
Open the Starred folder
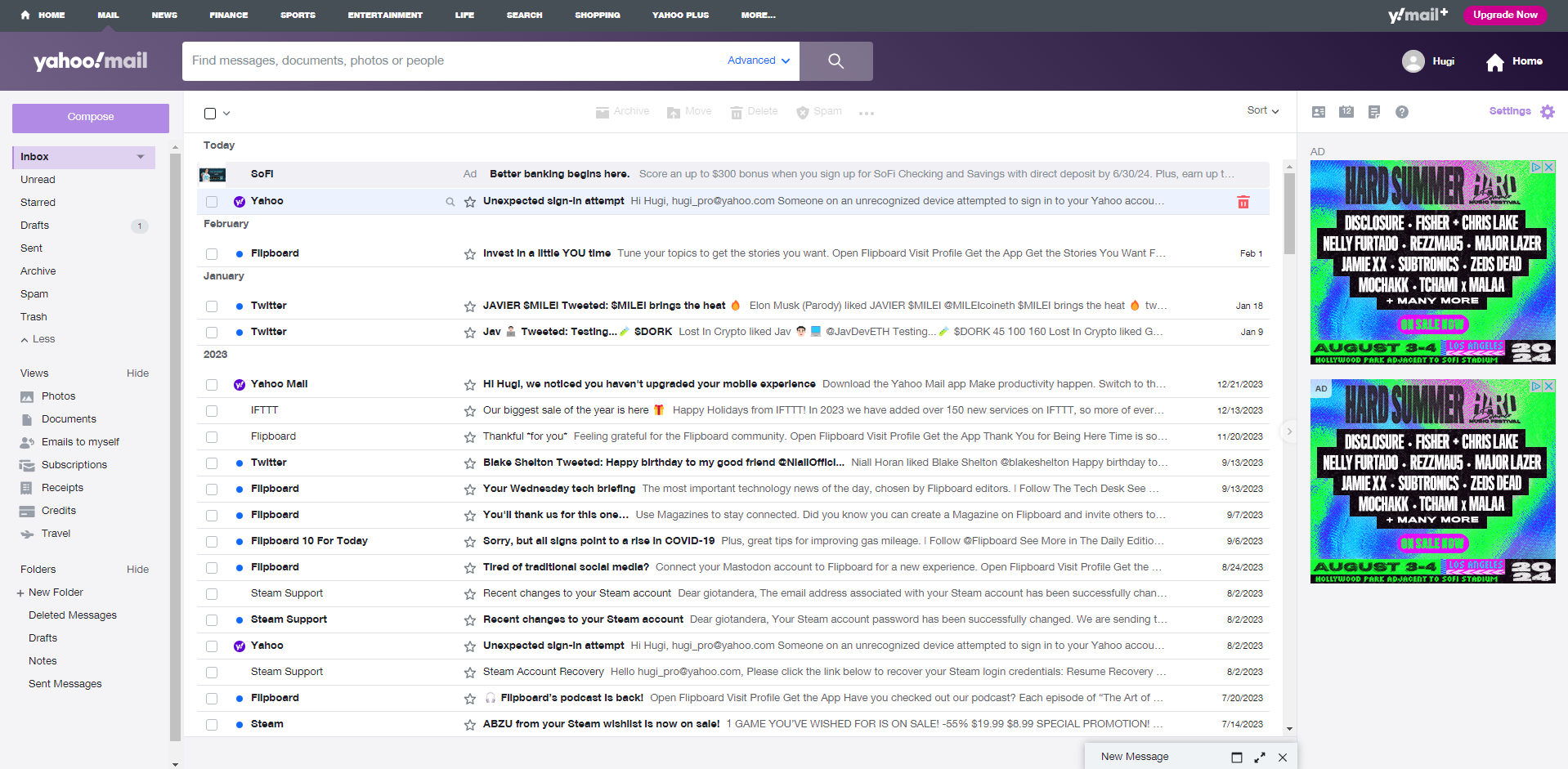(x=38, y=203)
